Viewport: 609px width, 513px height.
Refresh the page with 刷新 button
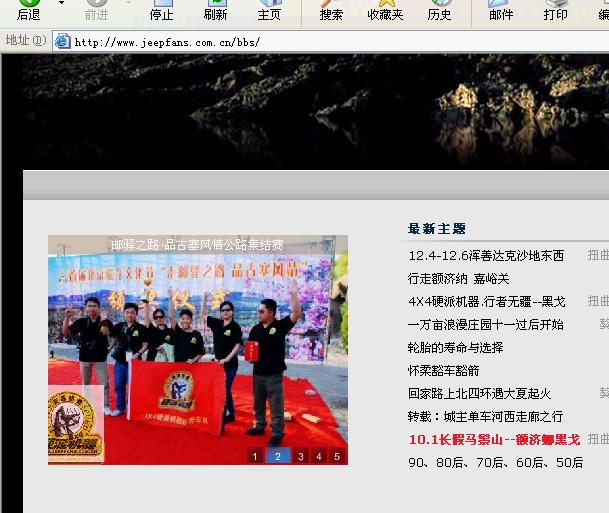[216, 11]
